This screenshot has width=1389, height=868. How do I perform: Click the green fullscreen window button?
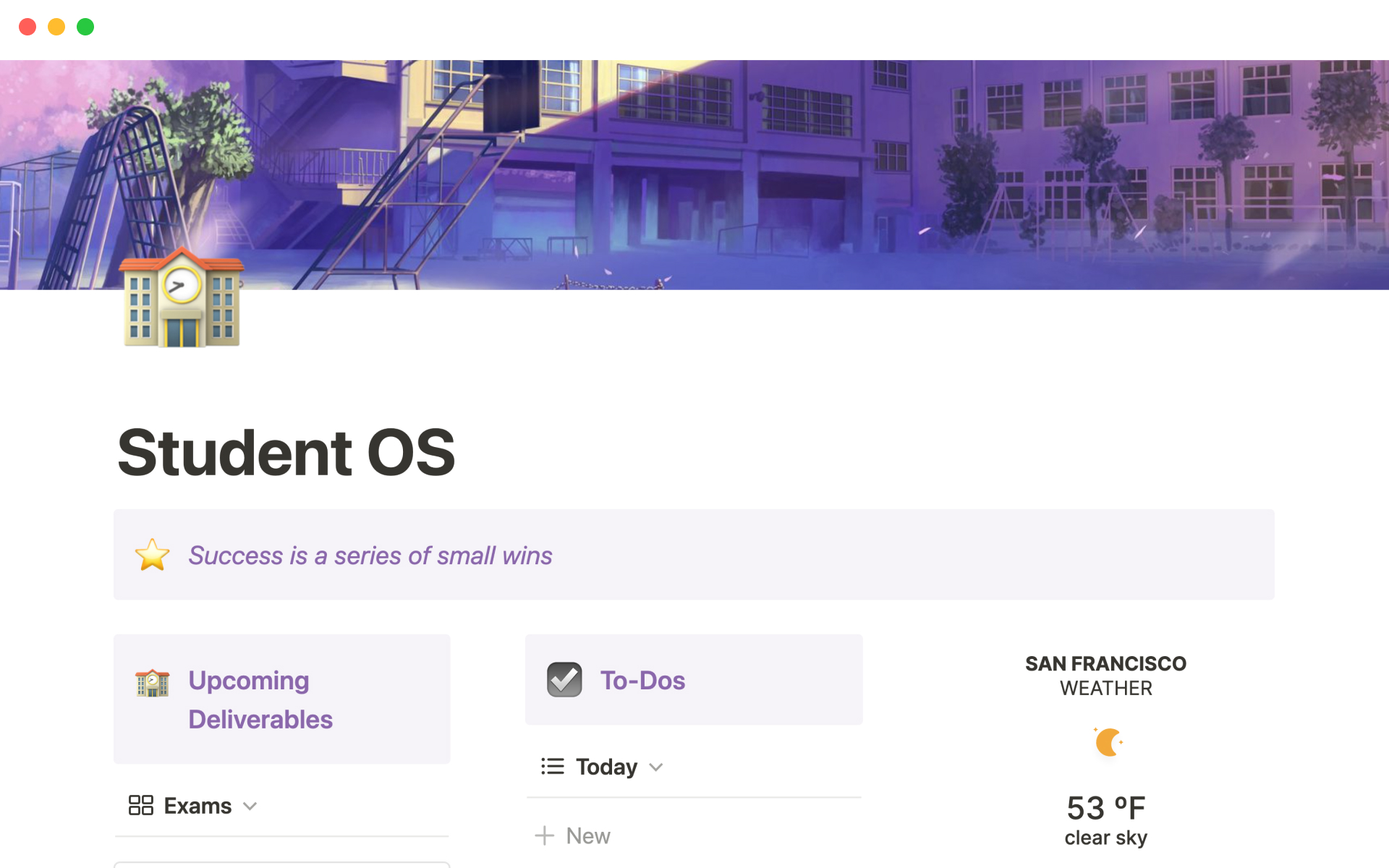point(85,27)
